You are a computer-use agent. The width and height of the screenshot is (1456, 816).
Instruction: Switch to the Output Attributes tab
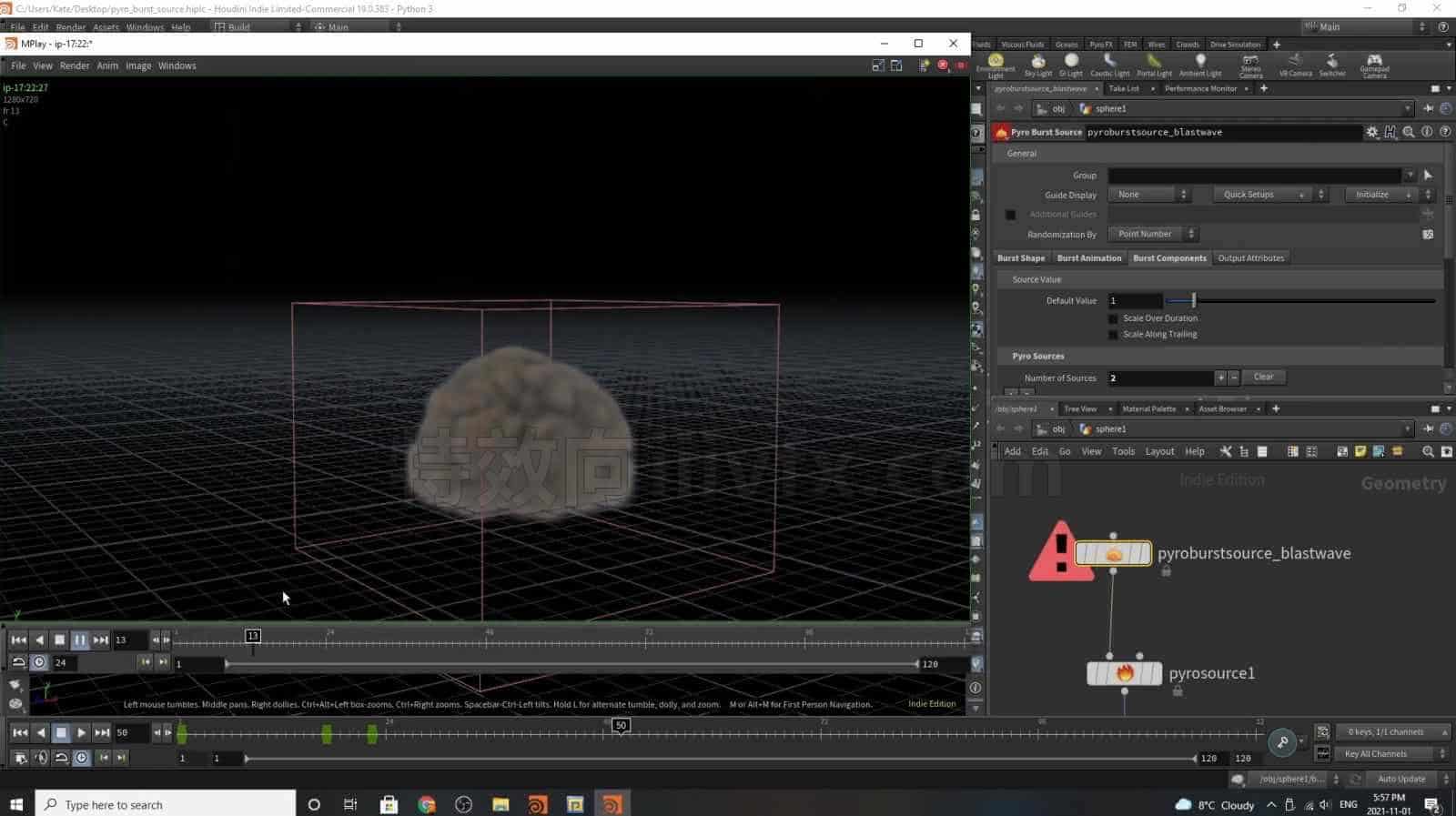click(1251, 258)
